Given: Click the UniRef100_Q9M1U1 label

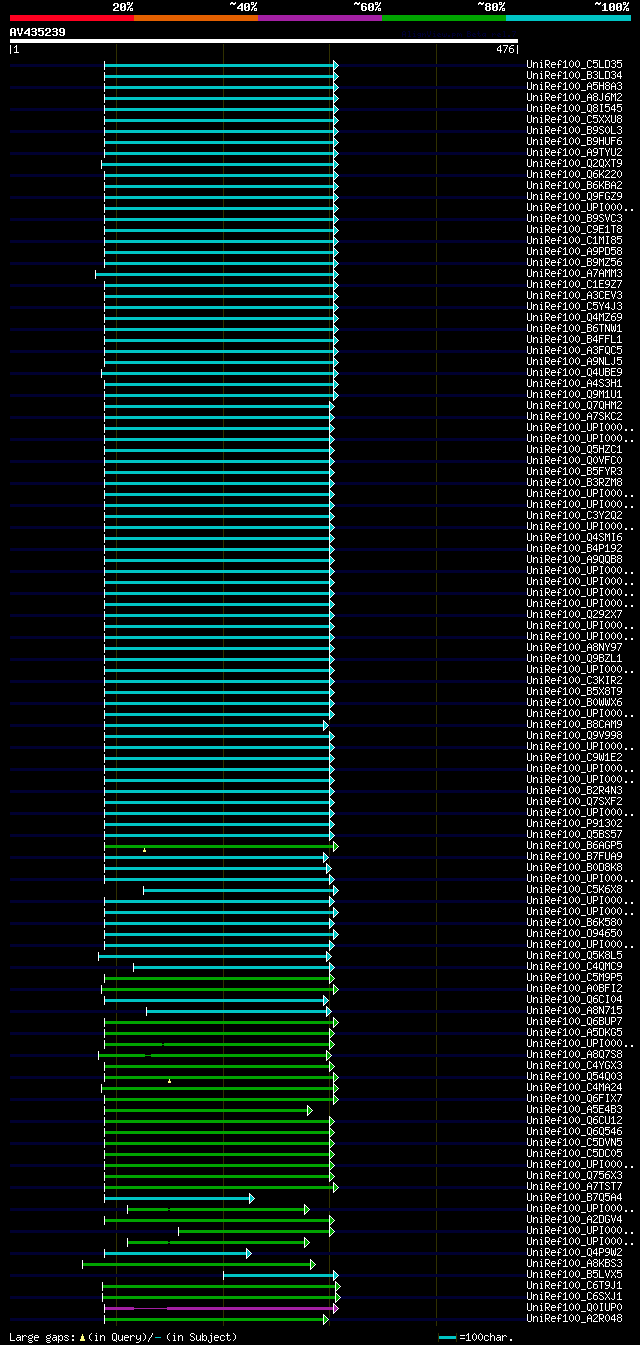Looking at the screenshot, I should 574,395.
